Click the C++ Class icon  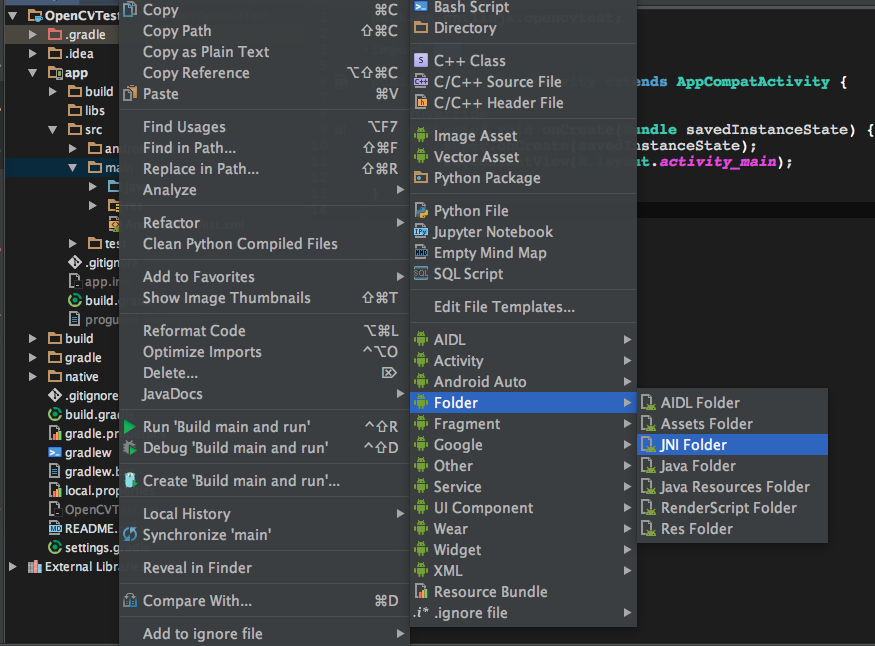421,60
